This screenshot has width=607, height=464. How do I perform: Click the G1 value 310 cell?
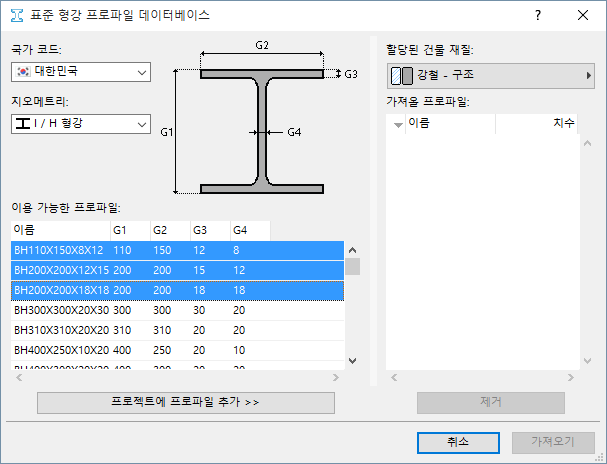click(x=122, y=330)
